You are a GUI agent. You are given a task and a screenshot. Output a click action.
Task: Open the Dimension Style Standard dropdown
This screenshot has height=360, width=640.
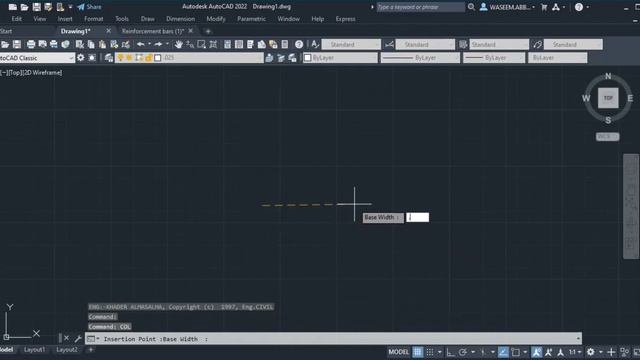tap(425, 44)
